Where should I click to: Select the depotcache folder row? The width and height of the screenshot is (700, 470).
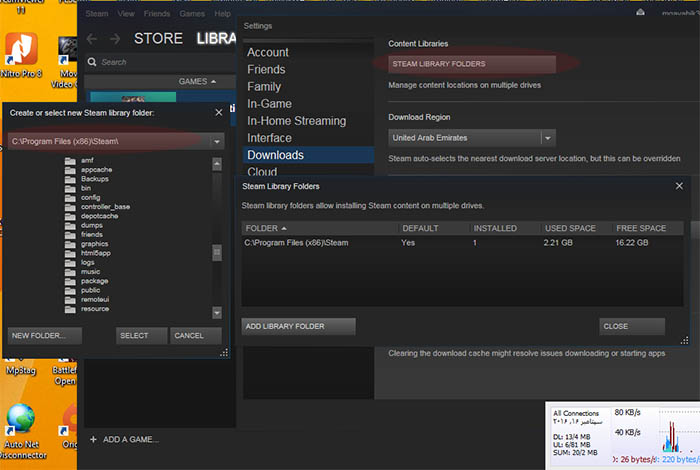pyautogui.click(x=92, y=216)
